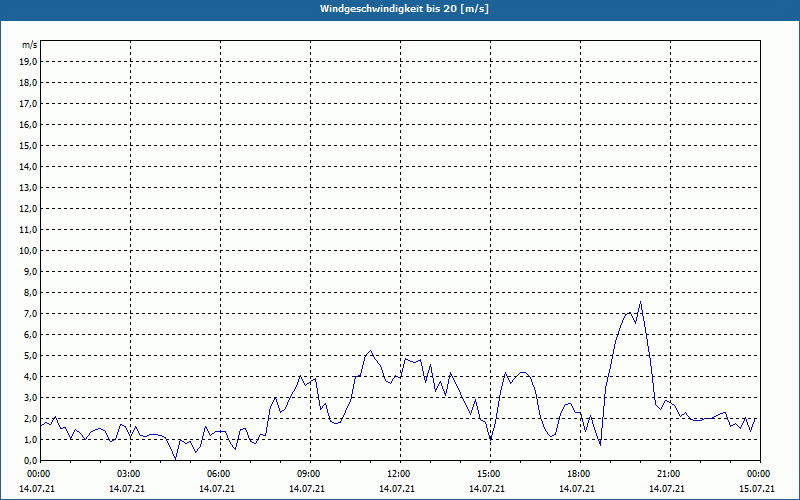Click the "12,0" y-axis label
This screenshot has height=500, width=800.
(x=28, y=208)
